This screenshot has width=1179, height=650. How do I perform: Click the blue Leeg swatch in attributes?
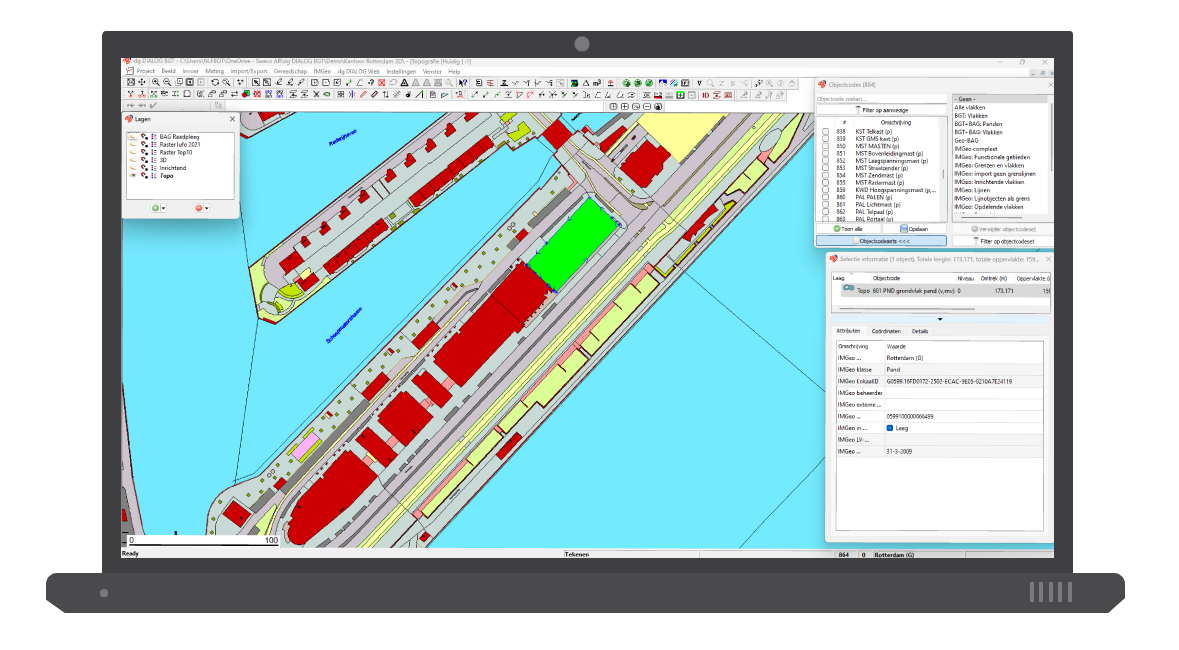890,428
